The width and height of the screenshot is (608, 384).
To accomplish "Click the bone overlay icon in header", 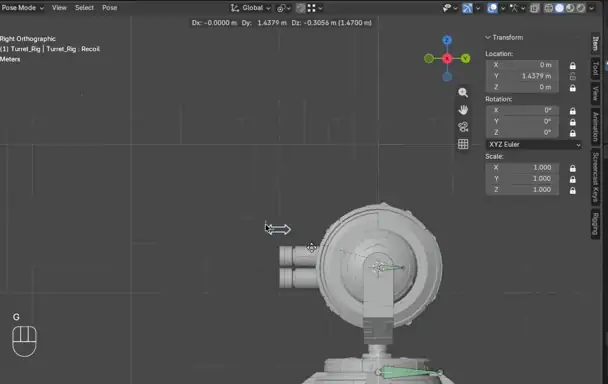I will (x=515, y=8).
